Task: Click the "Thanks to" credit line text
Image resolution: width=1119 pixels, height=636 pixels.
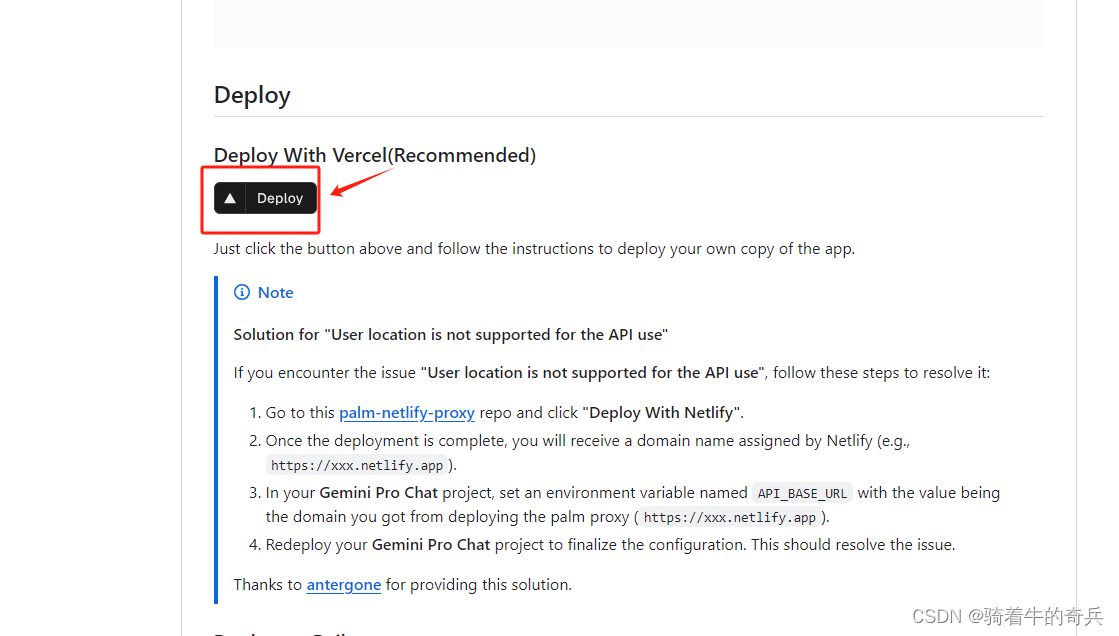Action: pos(269,585)
